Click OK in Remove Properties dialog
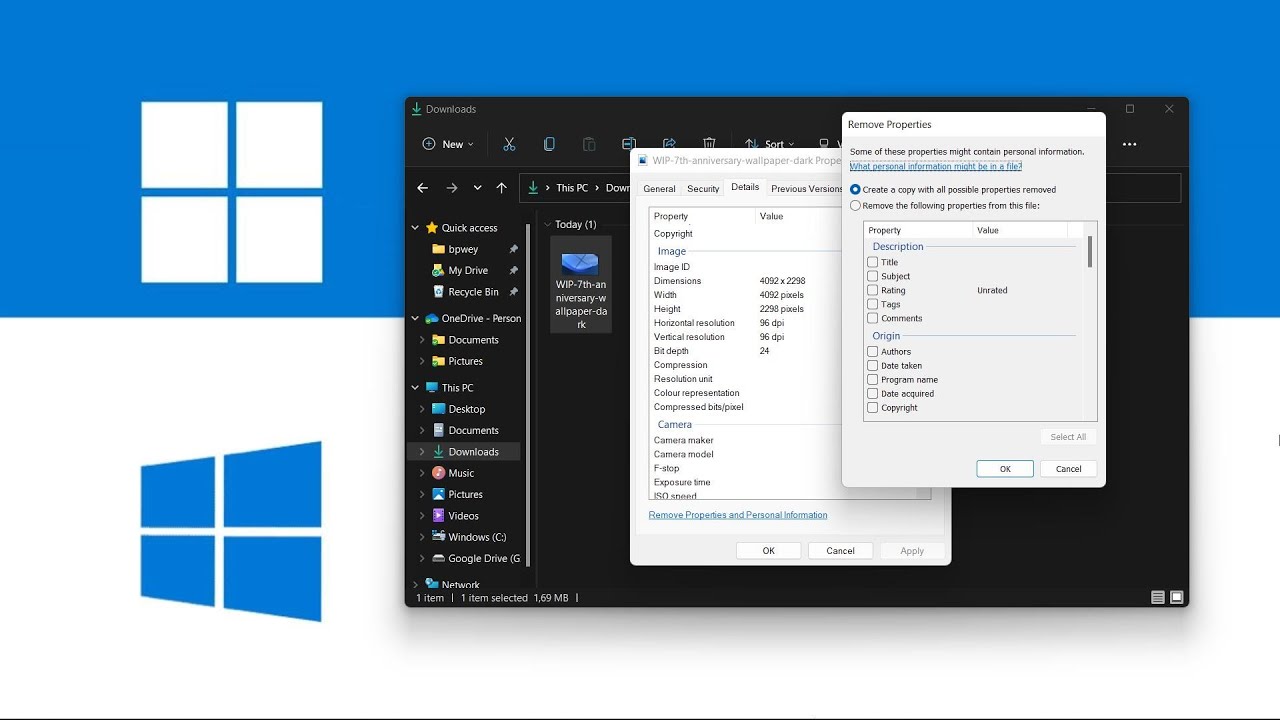This screenshot has height=720, width=1280. tap(1005, 469)
